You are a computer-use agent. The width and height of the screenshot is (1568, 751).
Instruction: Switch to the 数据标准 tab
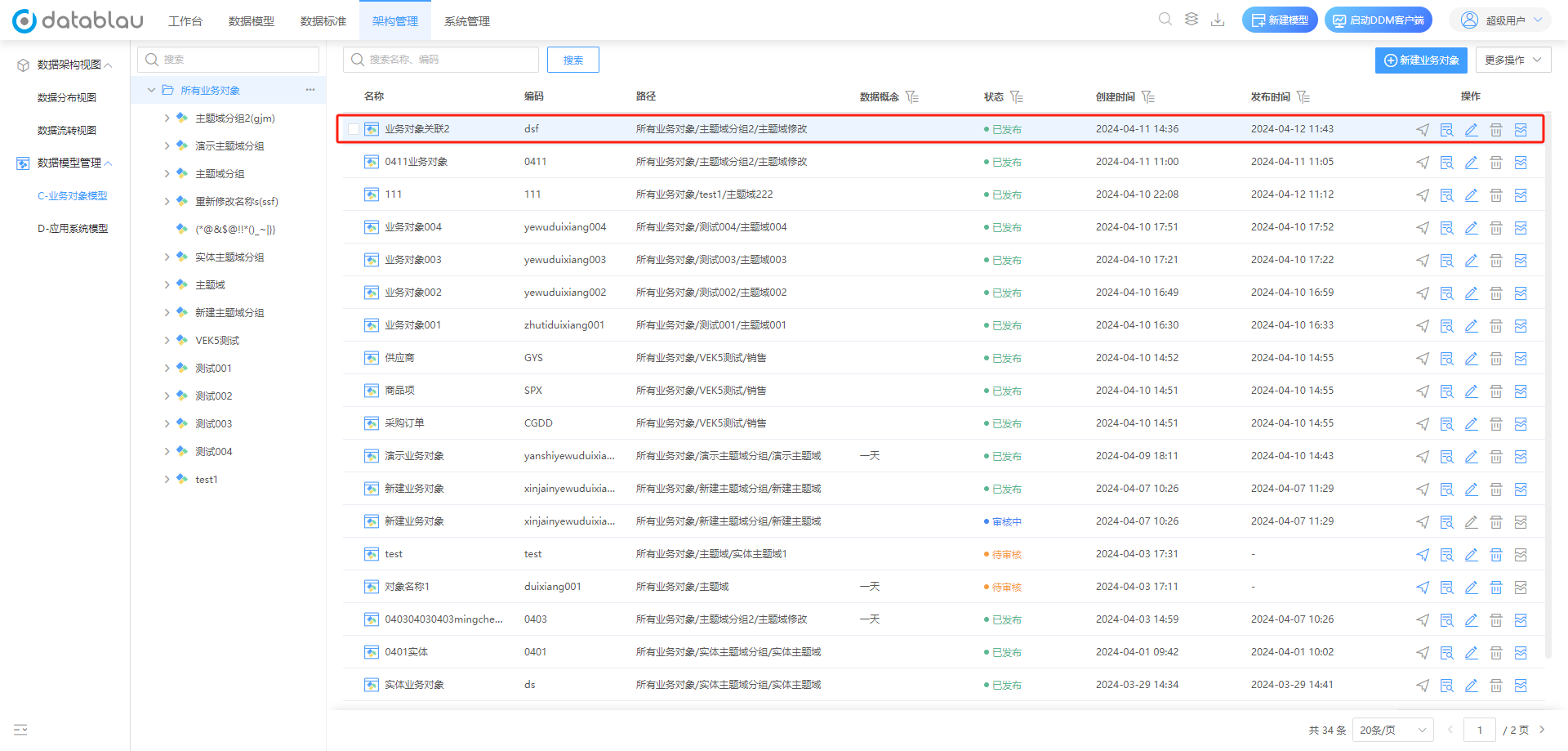click(x=323, y=21)
